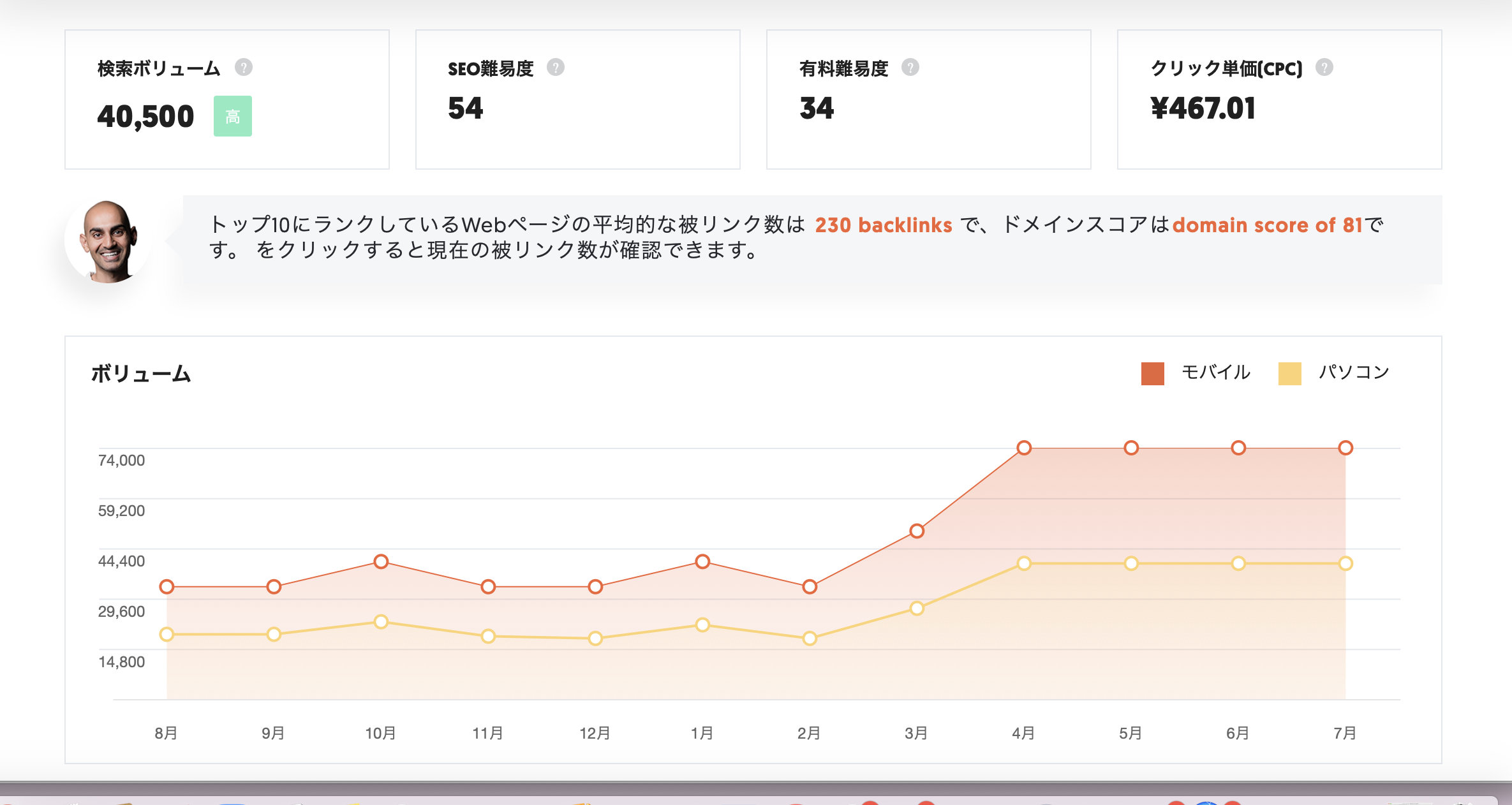The height and width of the screenshot is (805, 1512).
Task: Open the help tooltip beside SEO難易度
Action: click(556, 67)
